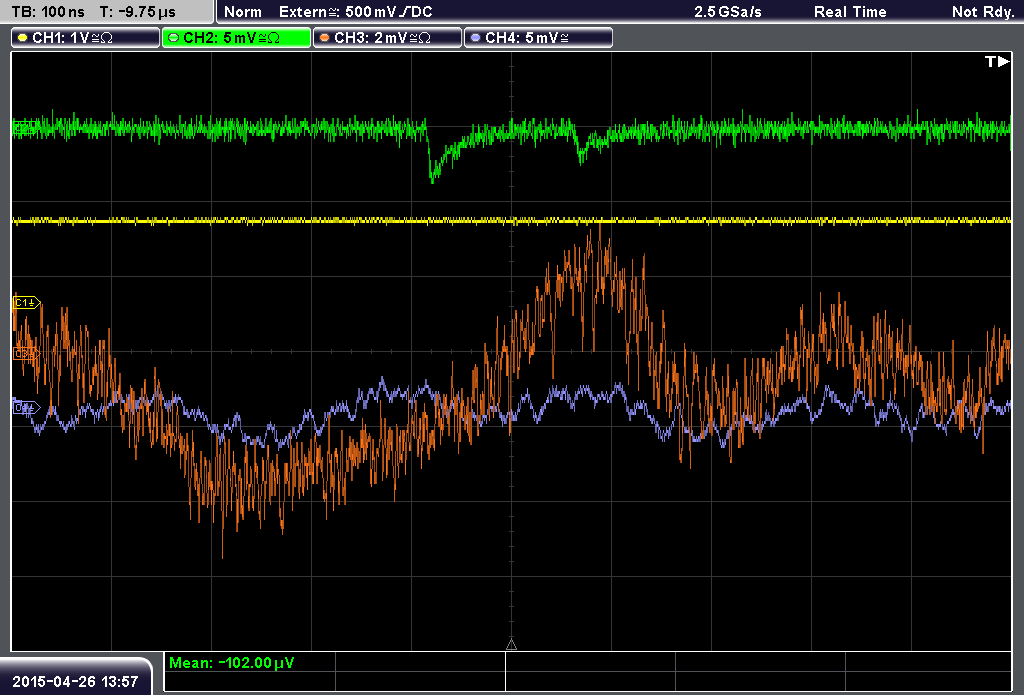Click the Extern 500 mV DC trigger source readout
This screenshot has height=695, width=1024.
356,12
